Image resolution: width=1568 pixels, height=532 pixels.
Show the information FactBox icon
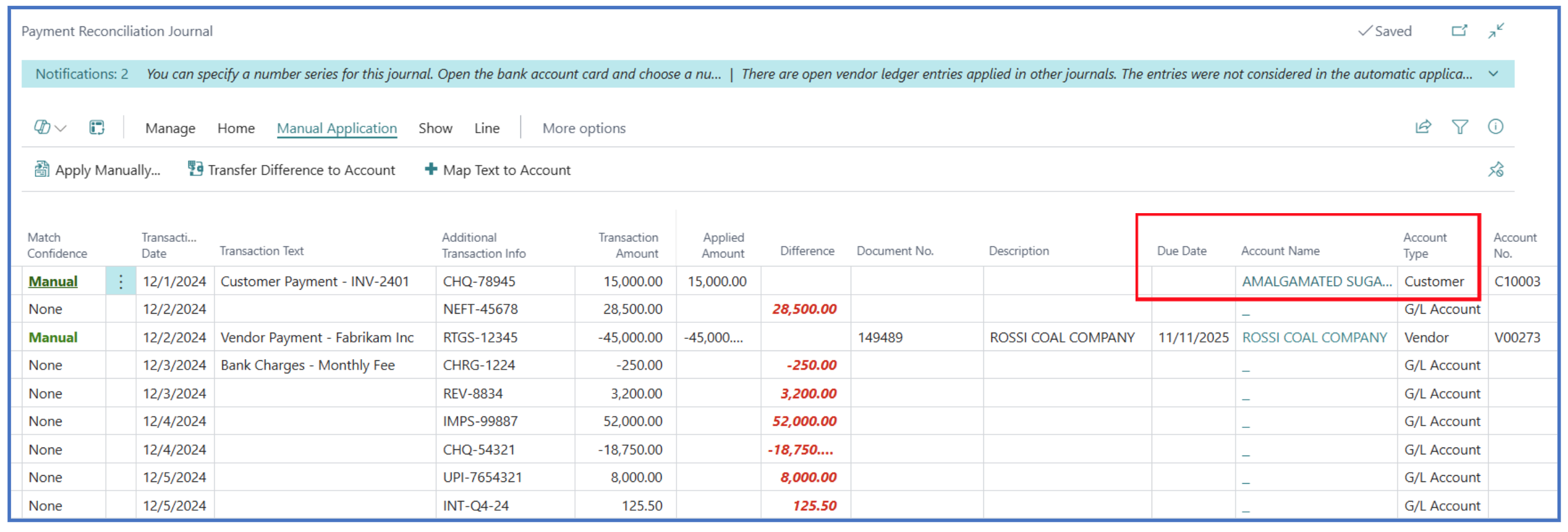pos(1495,126)
